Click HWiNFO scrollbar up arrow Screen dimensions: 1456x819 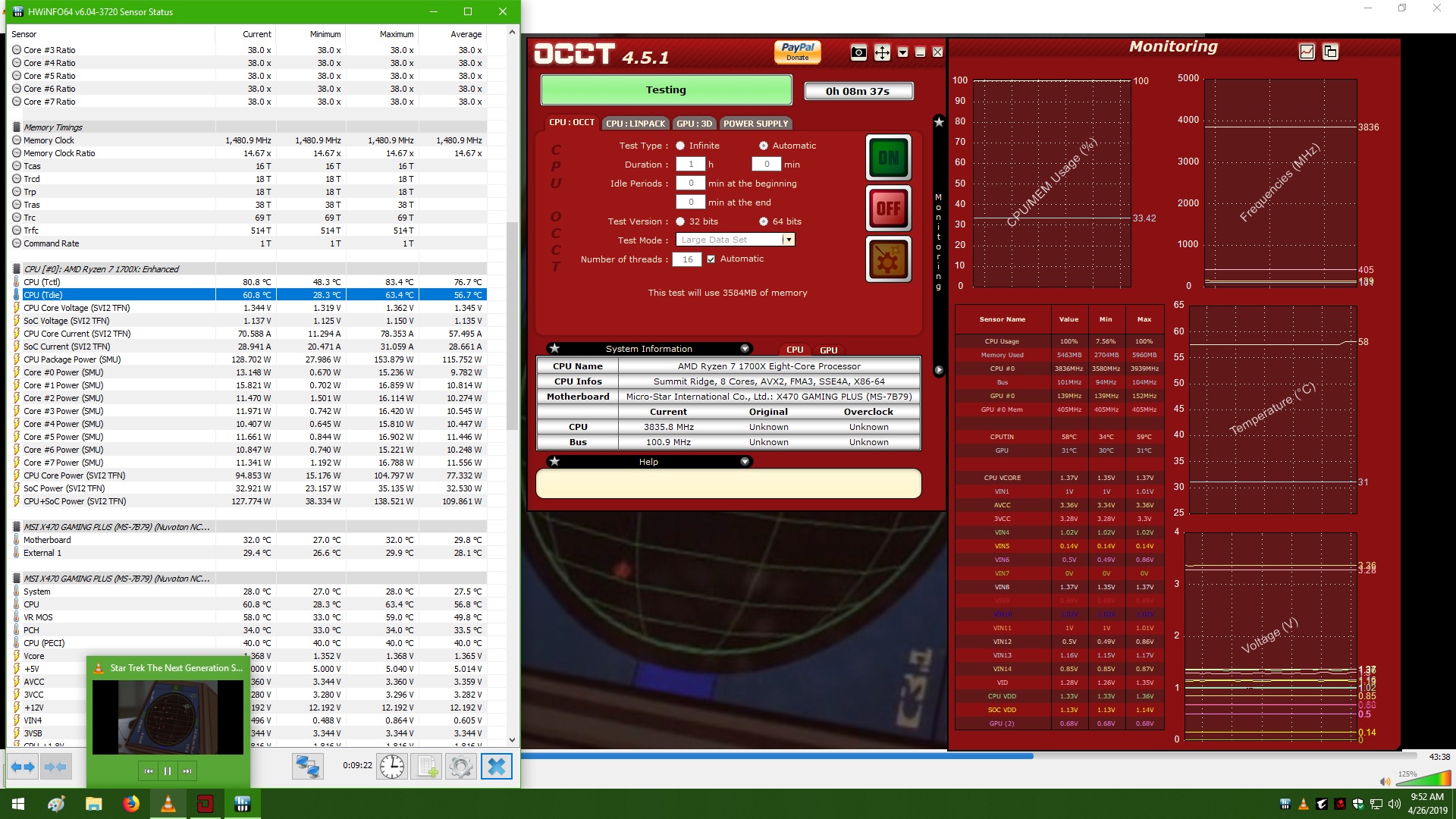click(x=512, y=33)
